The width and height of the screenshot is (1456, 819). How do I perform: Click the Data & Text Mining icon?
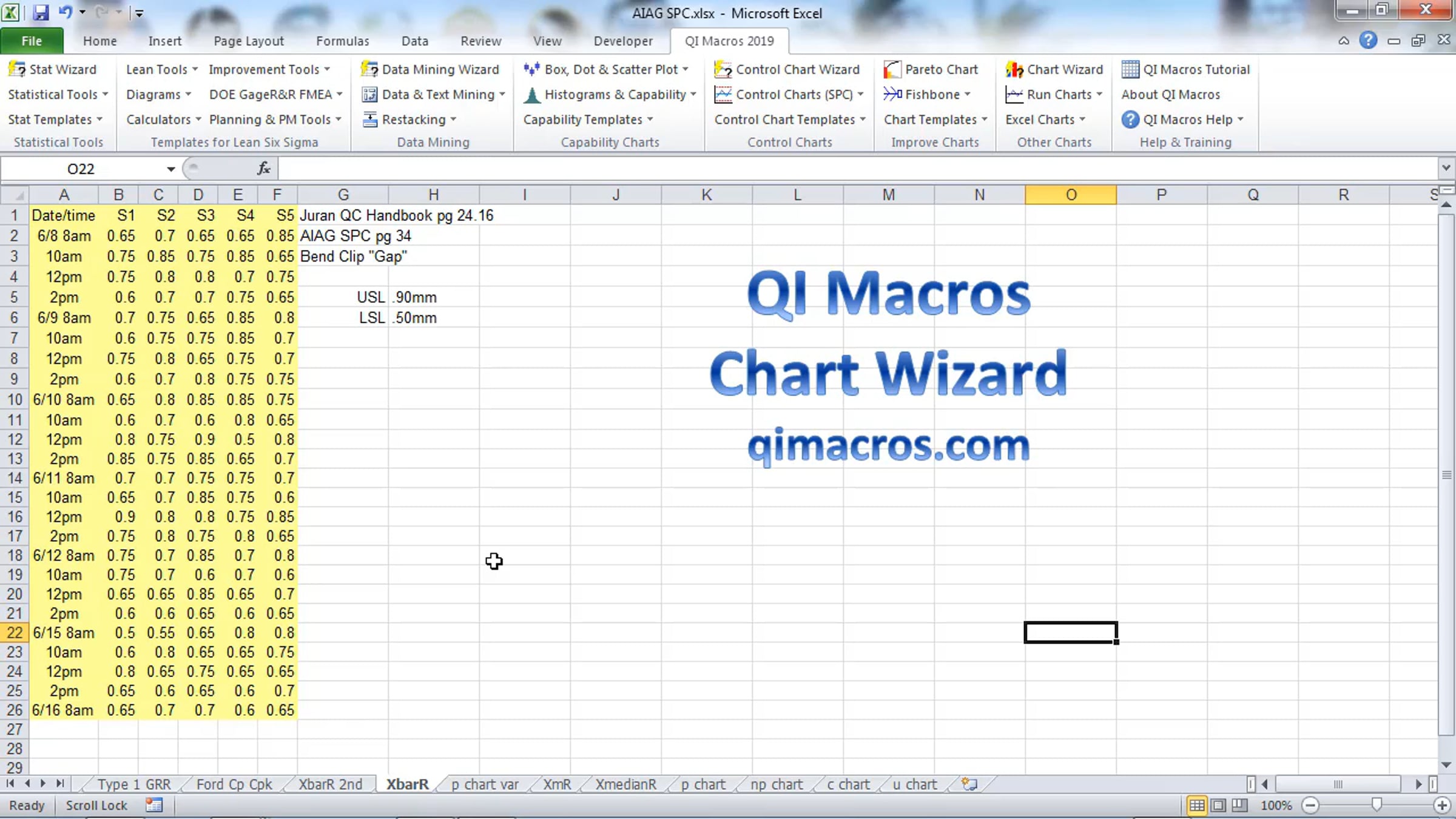(369, 95)
